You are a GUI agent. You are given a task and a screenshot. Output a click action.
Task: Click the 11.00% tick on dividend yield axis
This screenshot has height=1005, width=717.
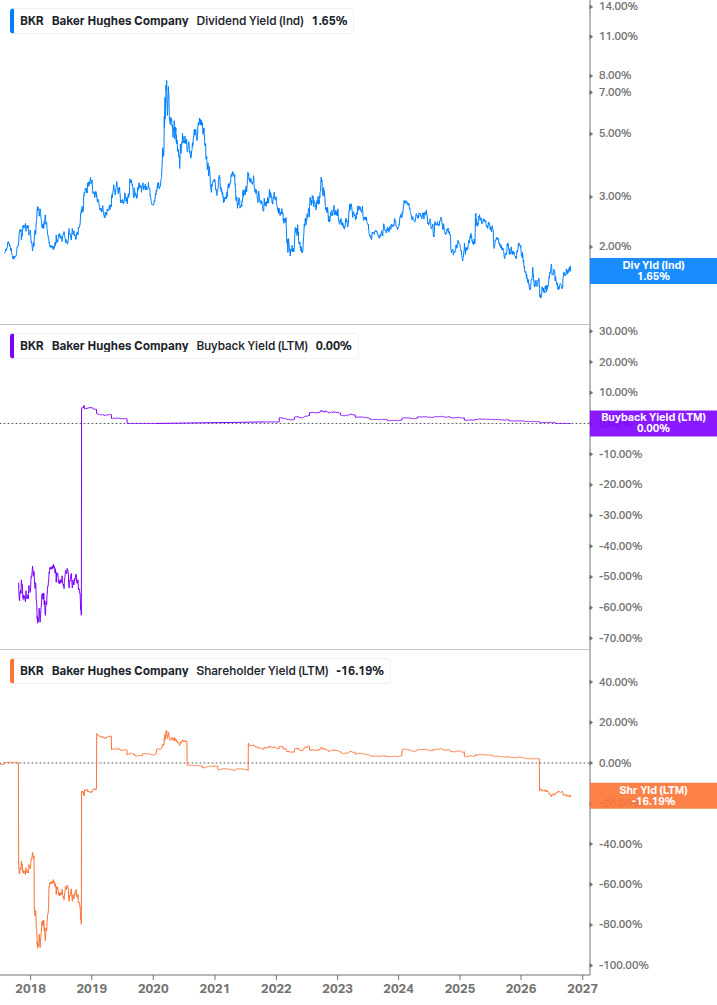[618, 37]
